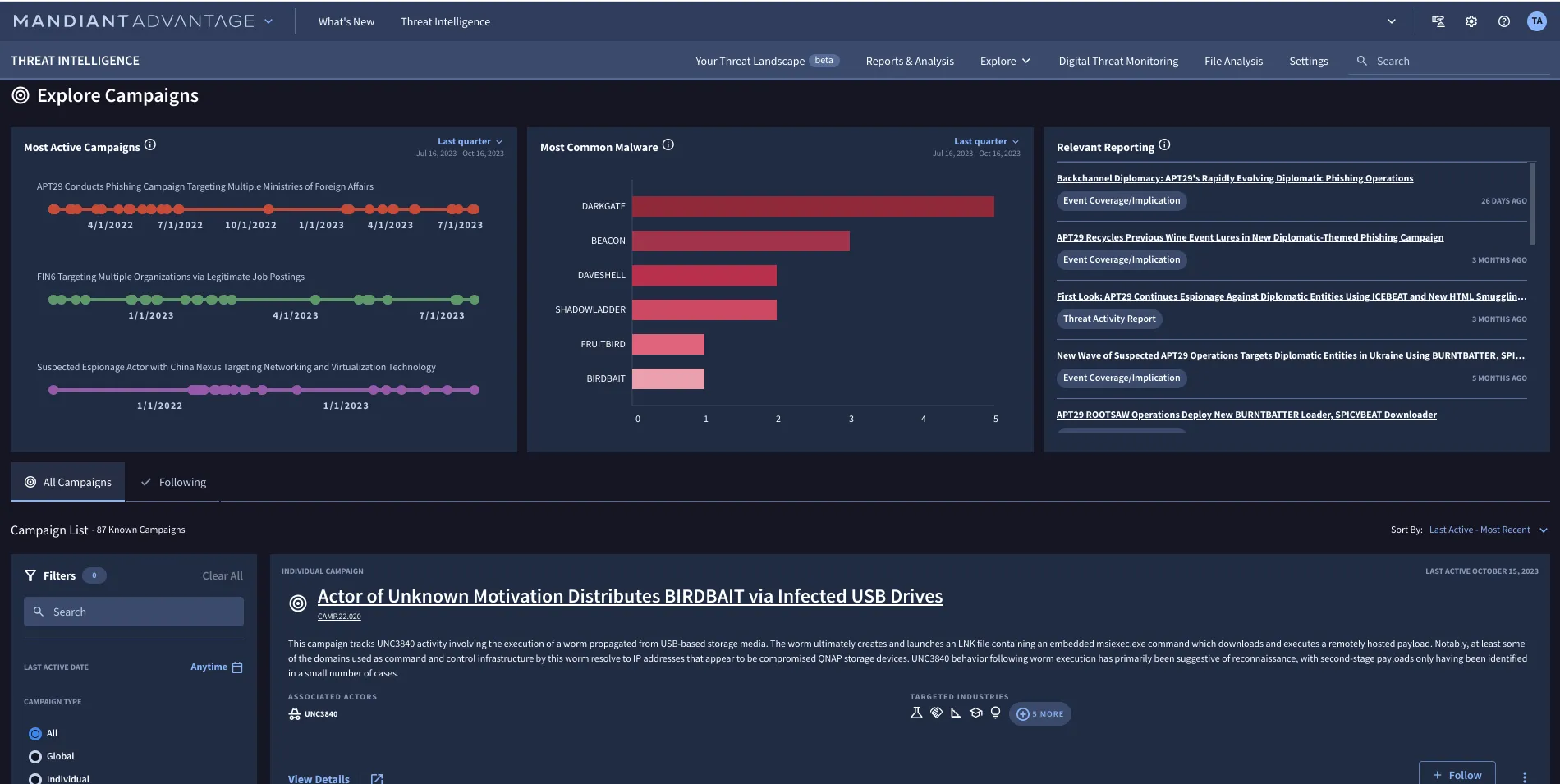This screenshot has height=784, width=1560.
Task: Click the DARKGATE bar in malware chart
Action: click(x=813, y=207)
